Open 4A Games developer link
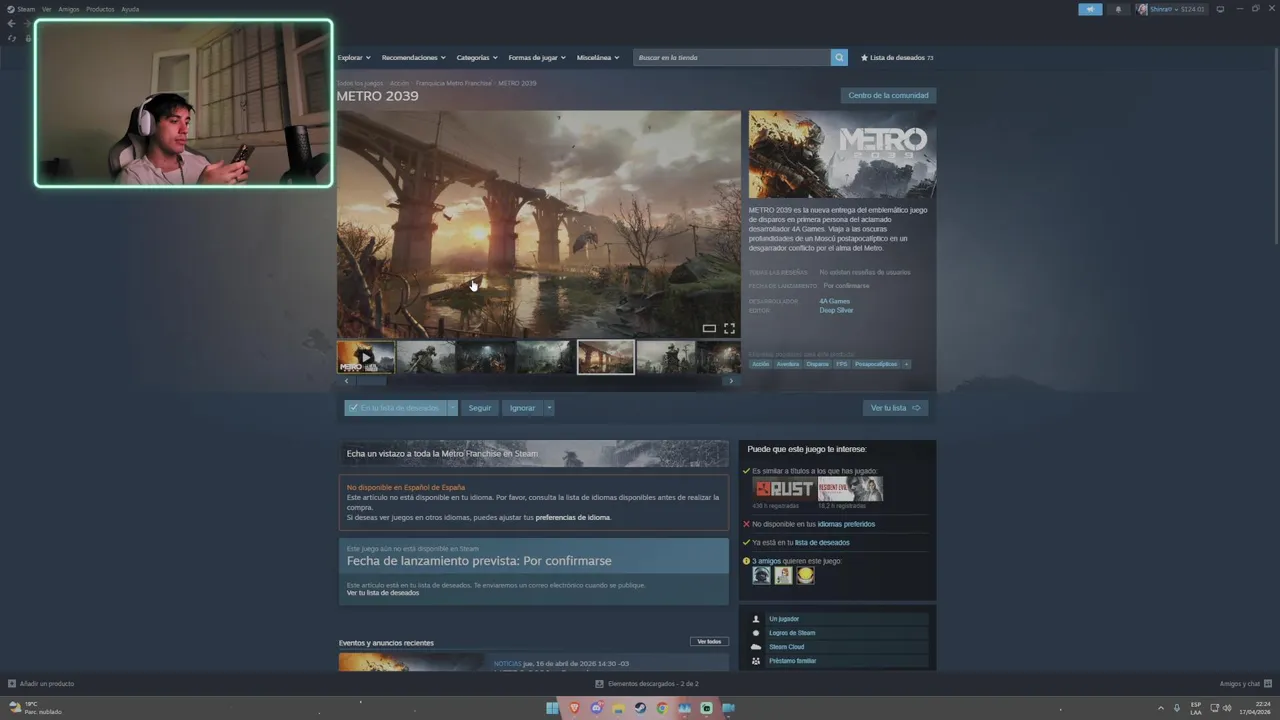The width and height of the screenshot is (1280, 720). 834,301
